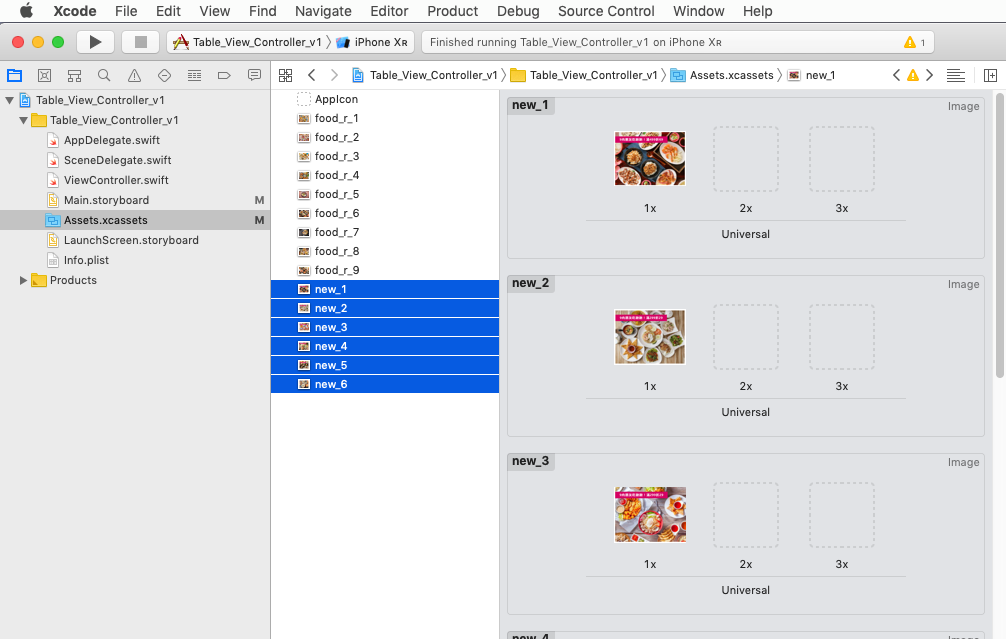Run the app with the Play button
The height and width of the screenshot is (639, 1006).
pyautogui.click(x=95, y=42)
